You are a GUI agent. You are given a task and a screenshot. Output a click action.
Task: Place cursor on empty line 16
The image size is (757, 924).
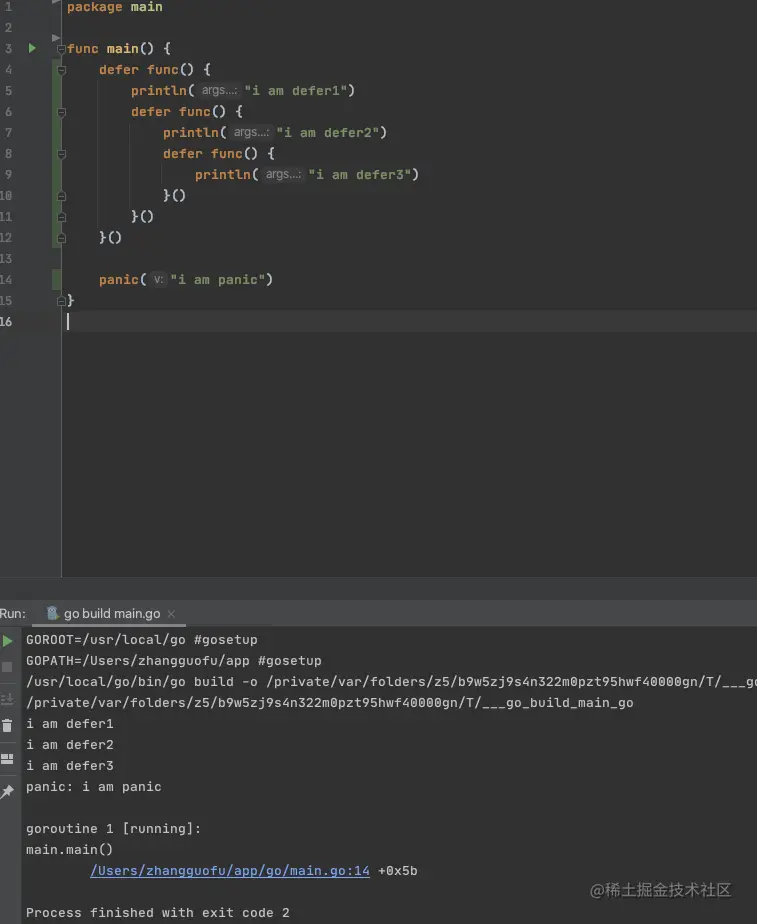409,321
